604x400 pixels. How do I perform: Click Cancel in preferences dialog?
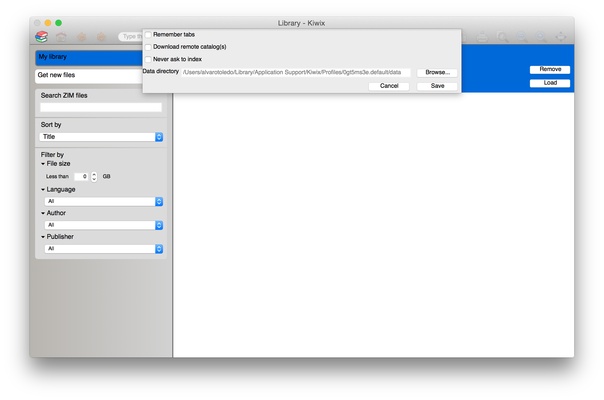point(389,86)
